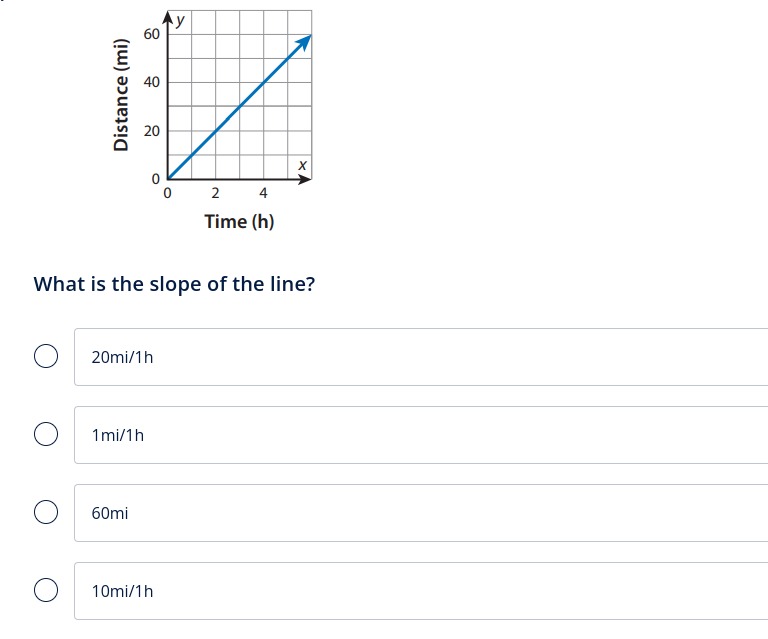The height and width of the screenshot is (639, 768).
Task: Click the 20mi/1h answer box
Action: [421, 357]
